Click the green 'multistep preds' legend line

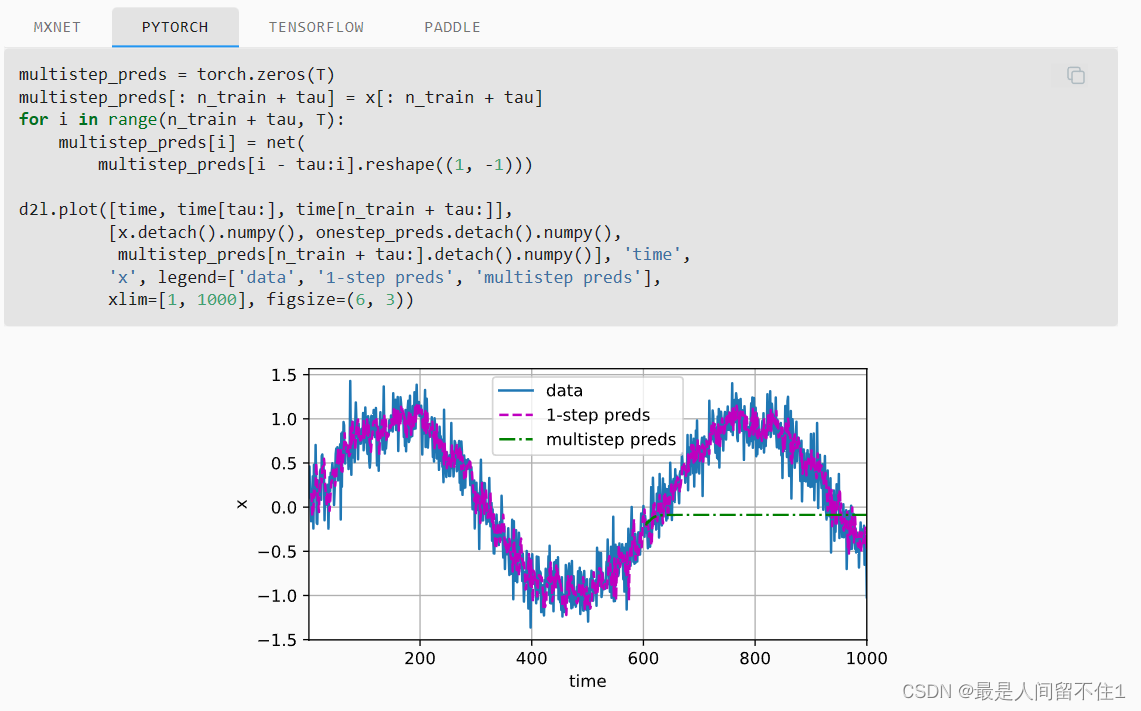[x=518, y=439]
